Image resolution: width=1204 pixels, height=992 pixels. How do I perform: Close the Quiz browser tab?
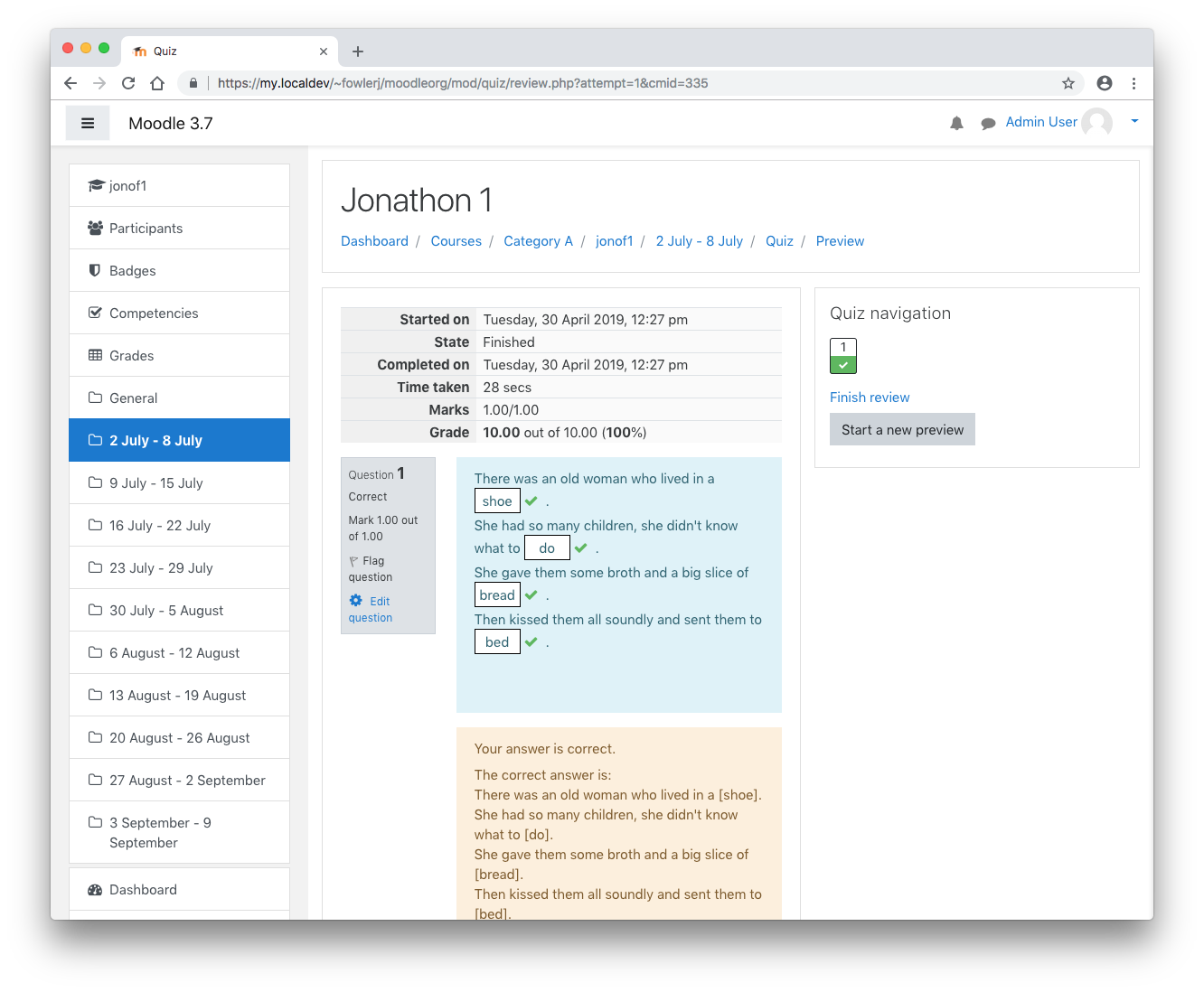[324, 51]
